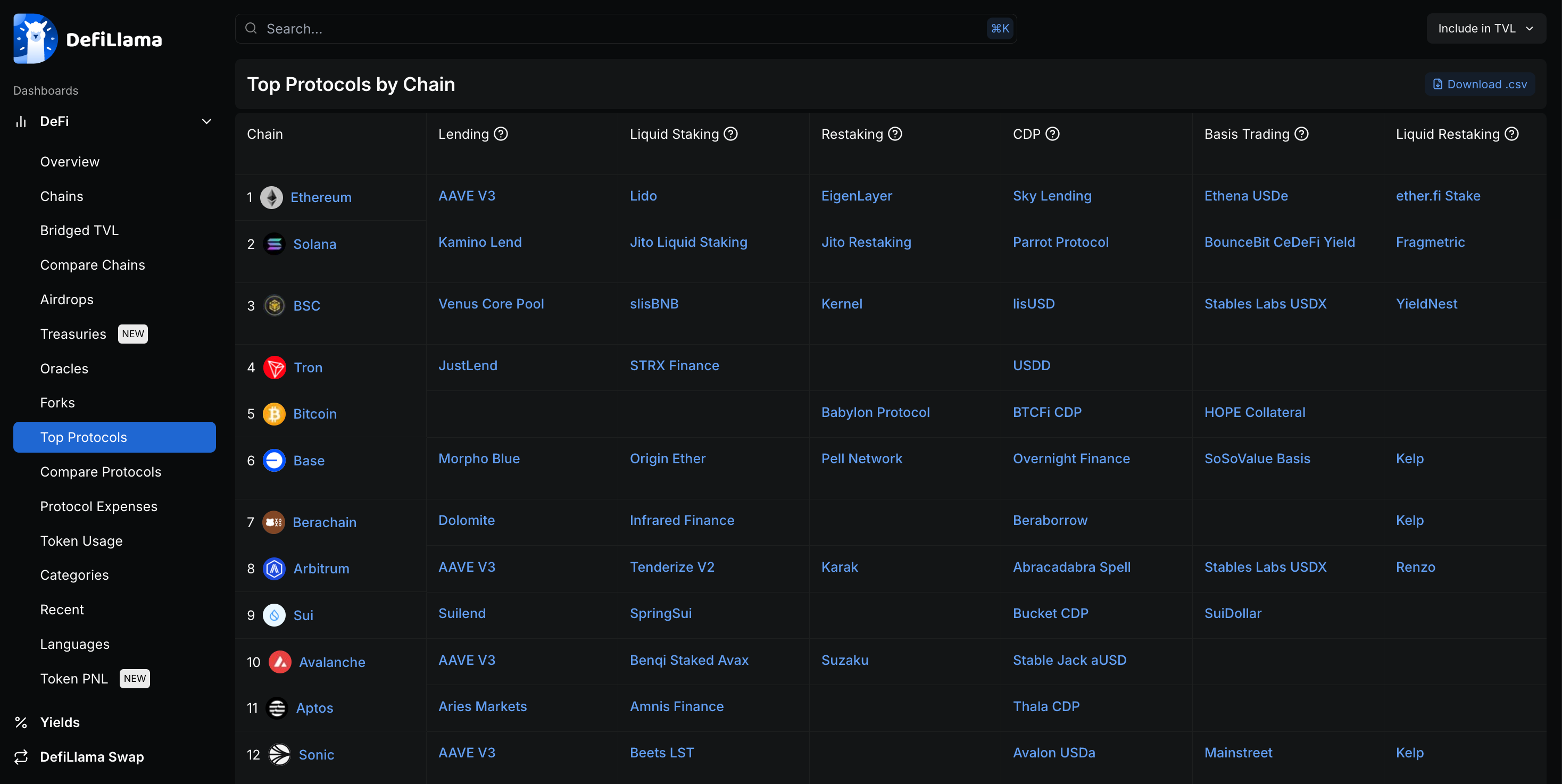Image resolution: width=1562 pixels, height=784 pixels.
Task: Click the Chain column header
Action: 265,134
